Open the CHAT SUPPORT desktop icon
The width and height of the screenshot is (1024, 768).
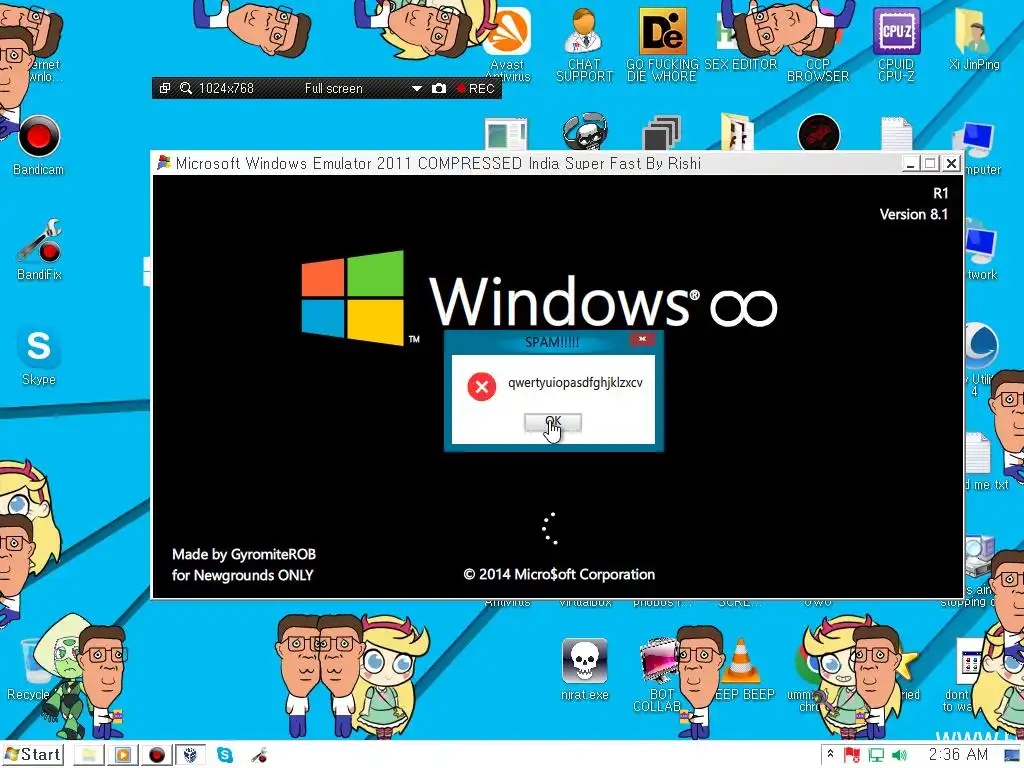coord(584,44)
